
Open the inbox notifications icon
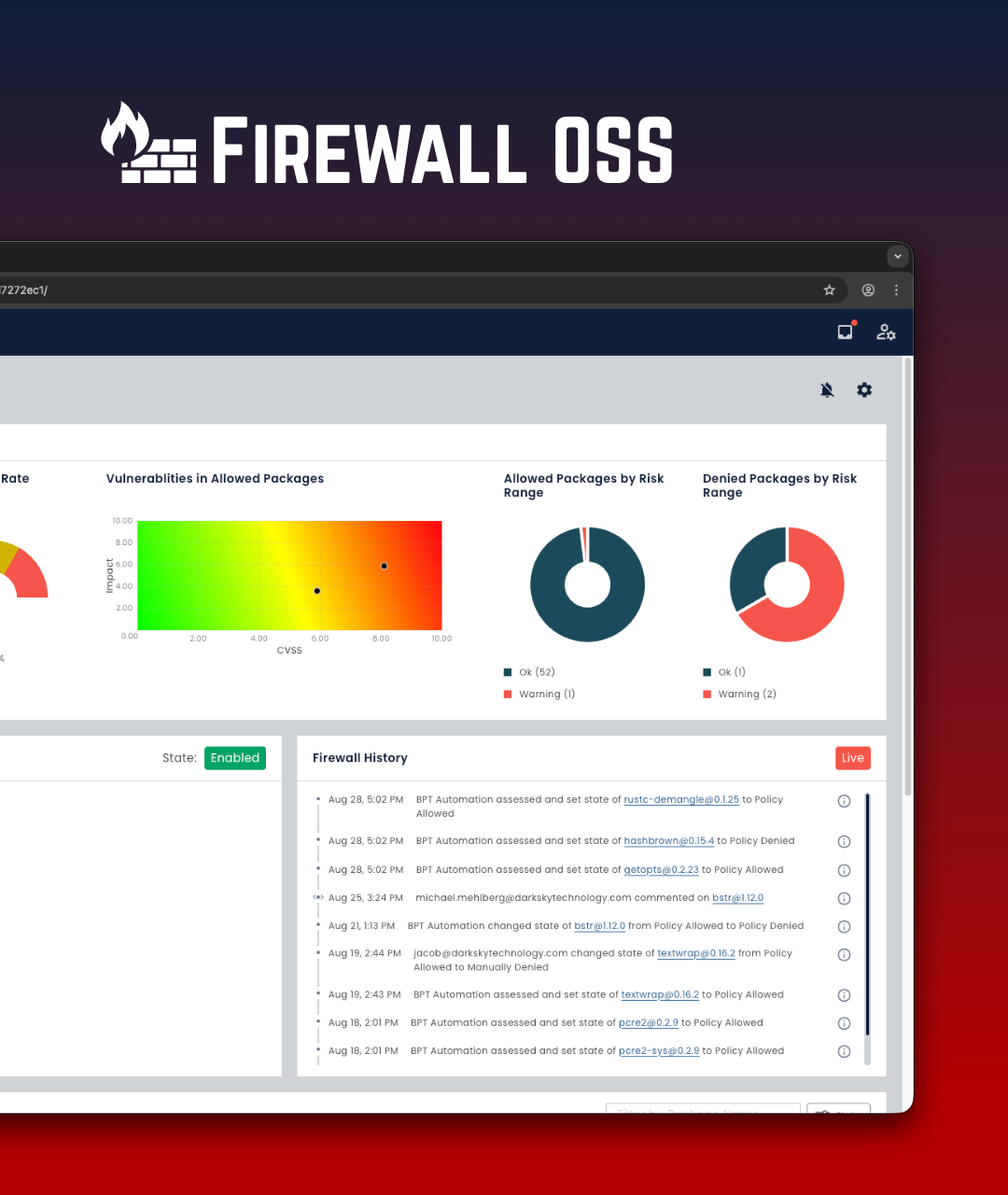(x=846, y=331)
